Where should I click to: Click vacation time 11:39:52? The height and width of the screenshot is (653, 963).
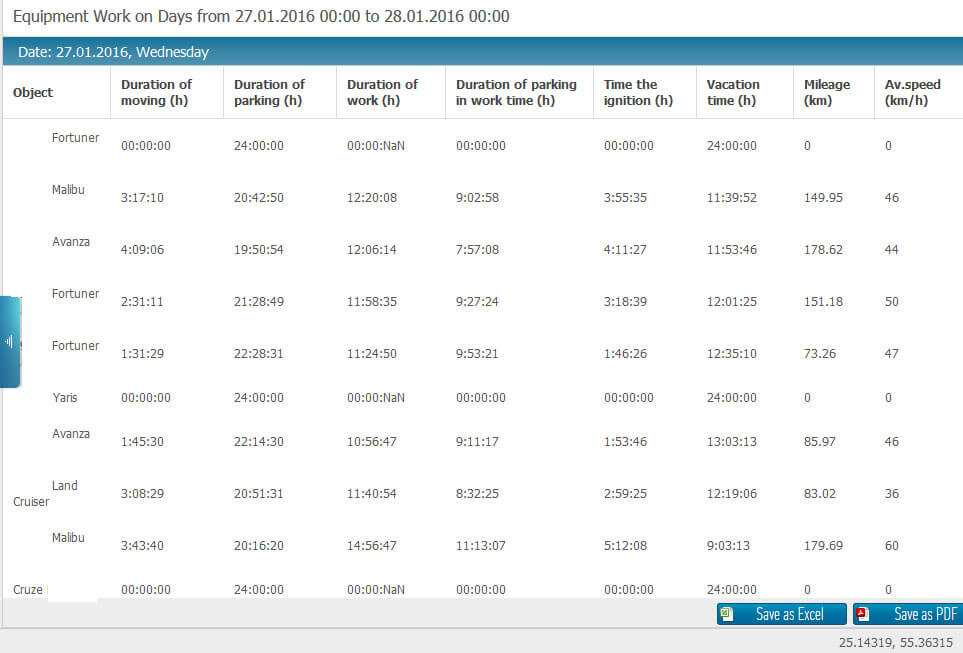point(731,198)
